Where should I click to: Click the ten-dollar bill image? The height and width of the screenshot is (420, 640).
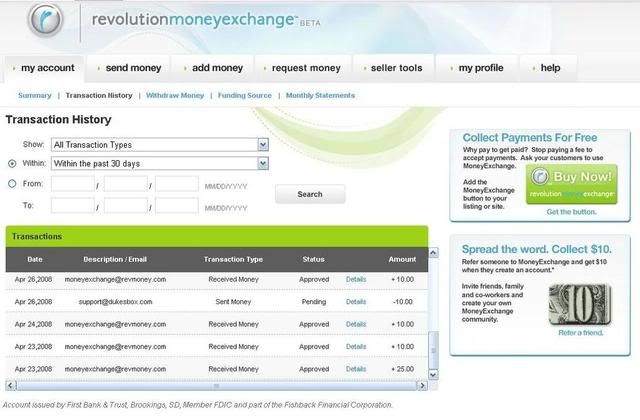click(x=580, y=304)
